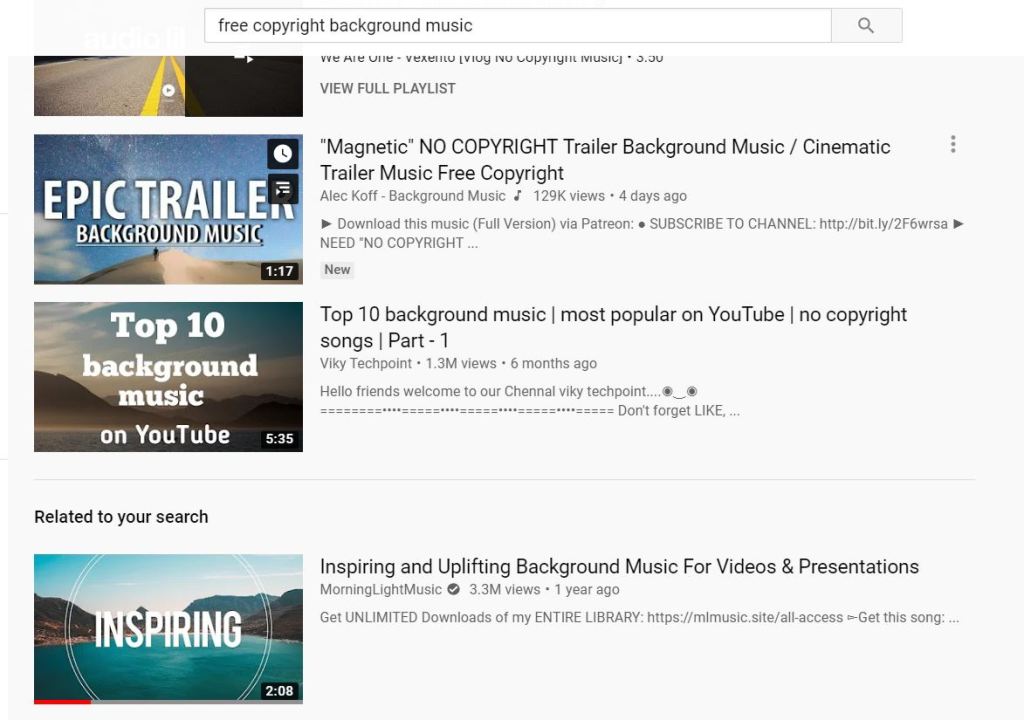1024x720 pixels.
Task: Click play icon on the road playlist thumbnail
Action: click(x=168, y=91)
